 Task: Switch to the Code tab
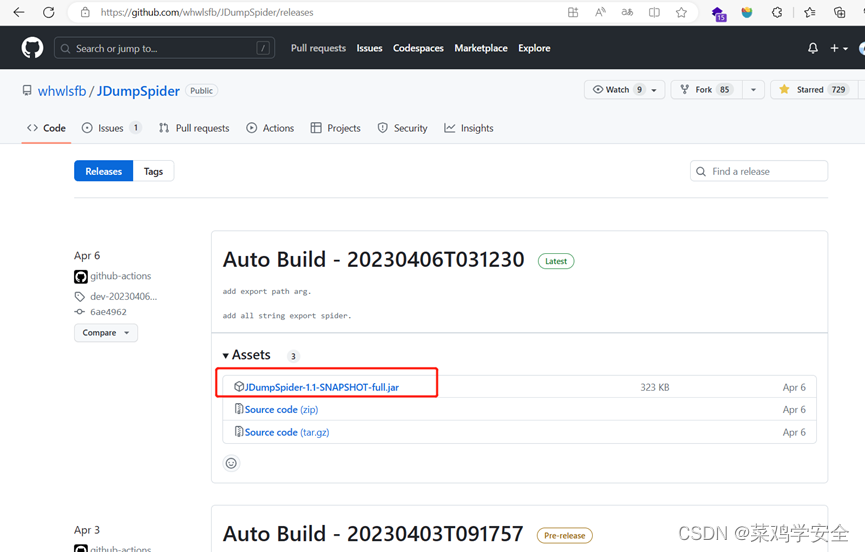click(x=46, y=128)
